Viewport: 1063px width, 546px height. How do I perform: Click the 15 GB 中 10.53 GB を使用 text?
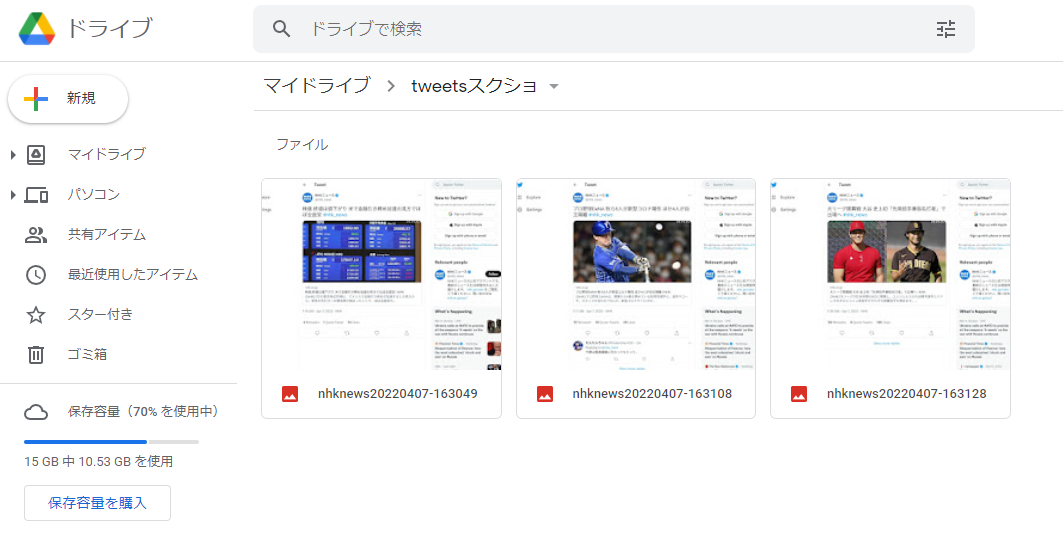coord(98,462)
